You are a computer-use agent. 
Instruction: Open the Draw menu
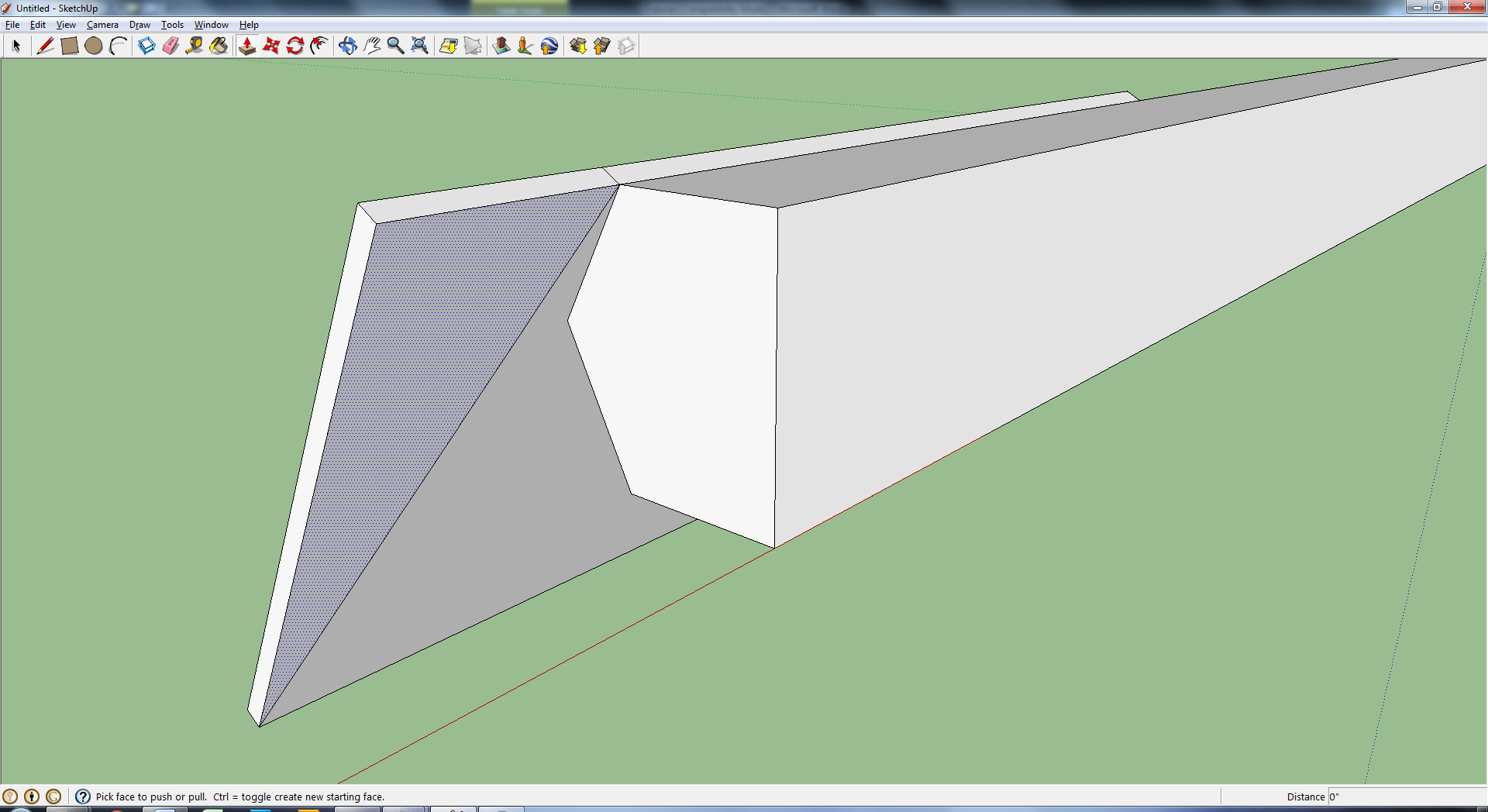(x=139, y=25)
